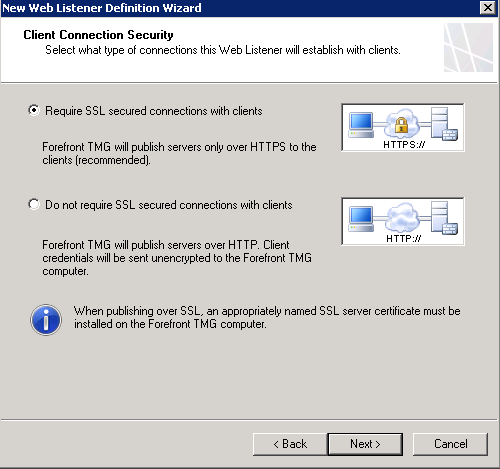The image size is (500, 469).
Task: Close the wizard window with X
Action: pyautogui.click(x=488, y=8)
